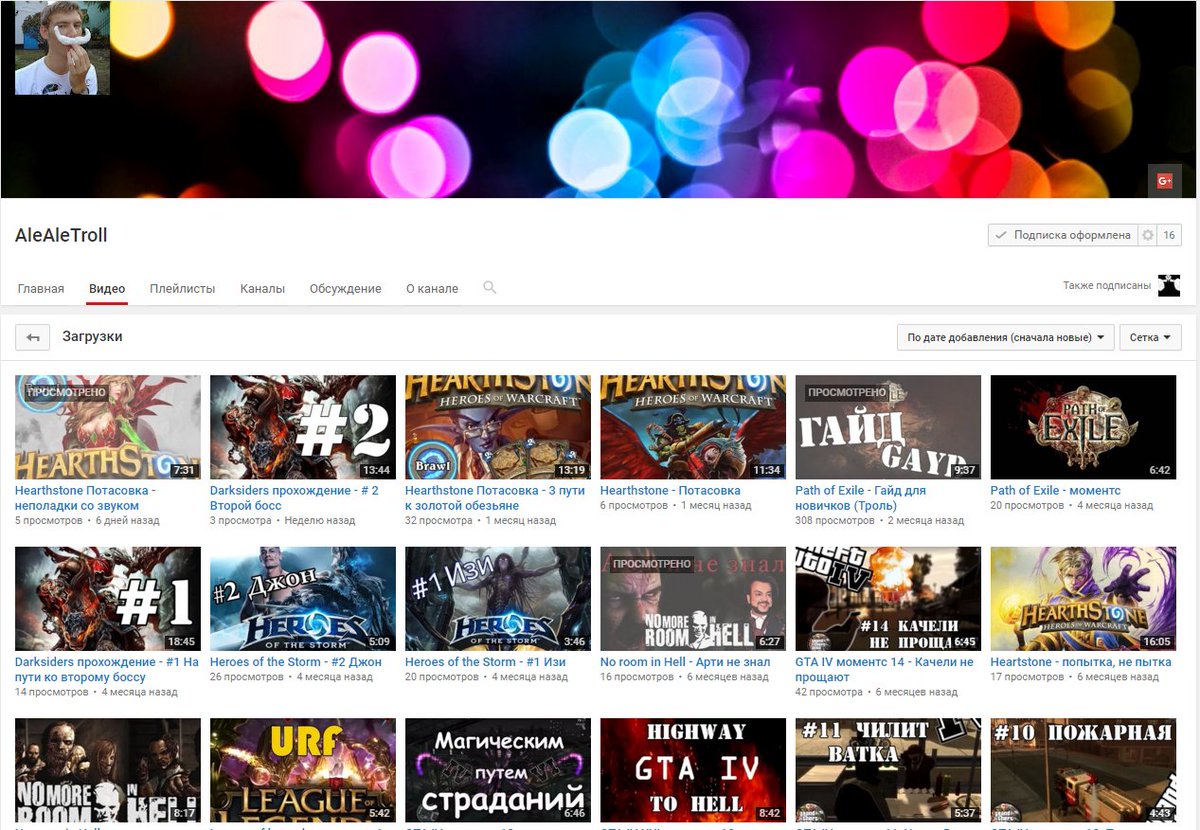
Task: Open link Path of Exile - моментс
Action: (x=1055, y=491)
